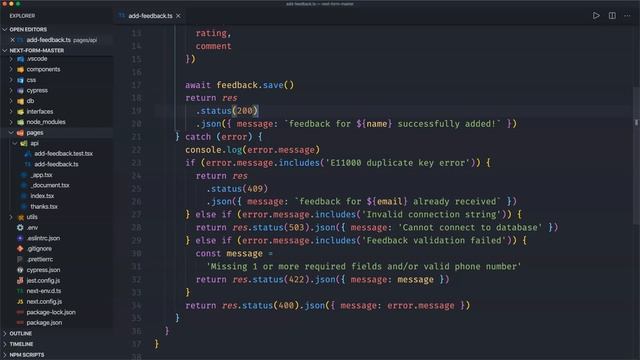This screenshot has height=360, width=640.
Task: Close the add-feedback.ts editor tab
Action: tap(178, 16)
